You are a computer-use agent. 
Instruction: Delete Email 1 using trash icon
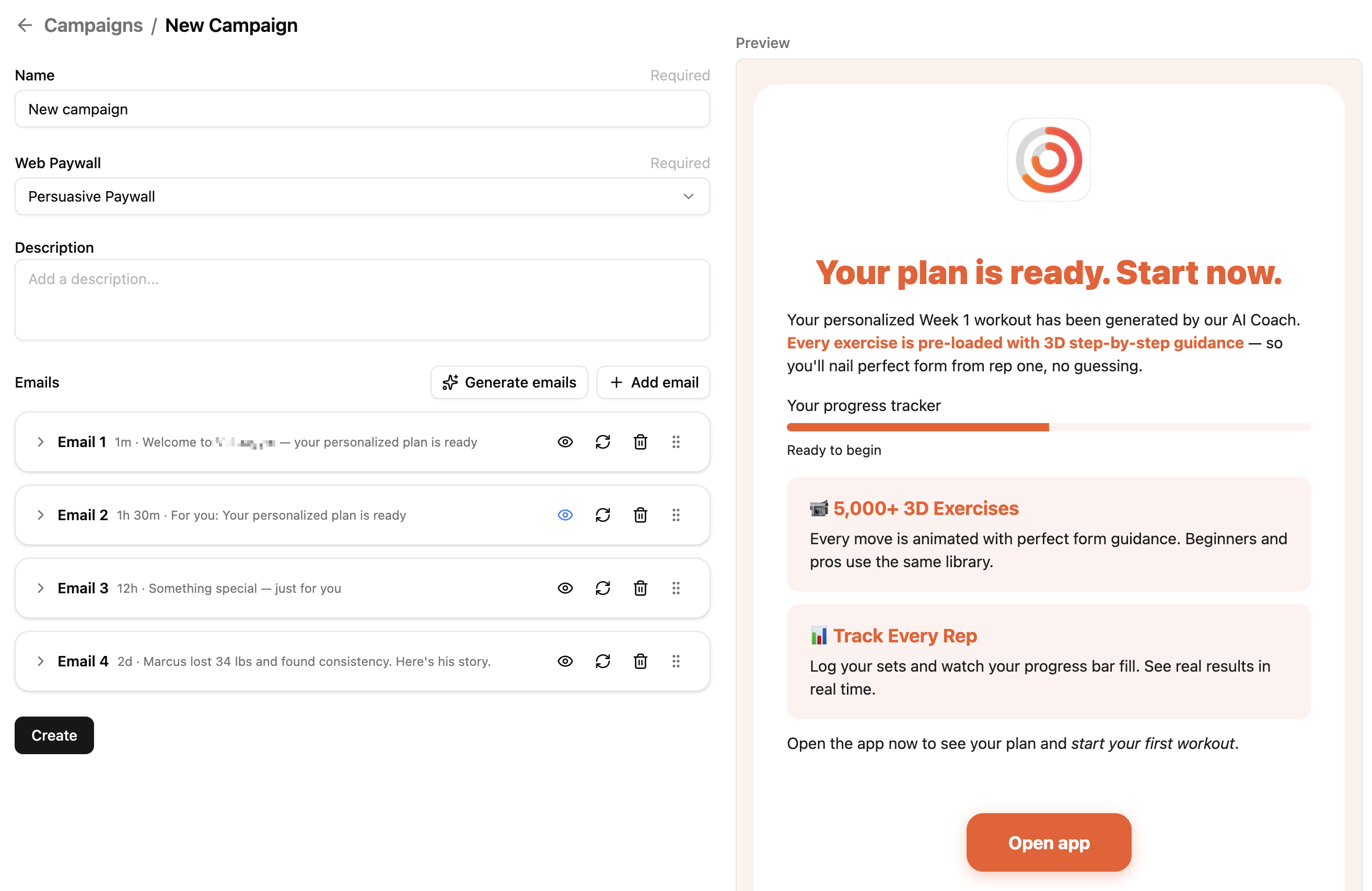[x=641, y=442]
